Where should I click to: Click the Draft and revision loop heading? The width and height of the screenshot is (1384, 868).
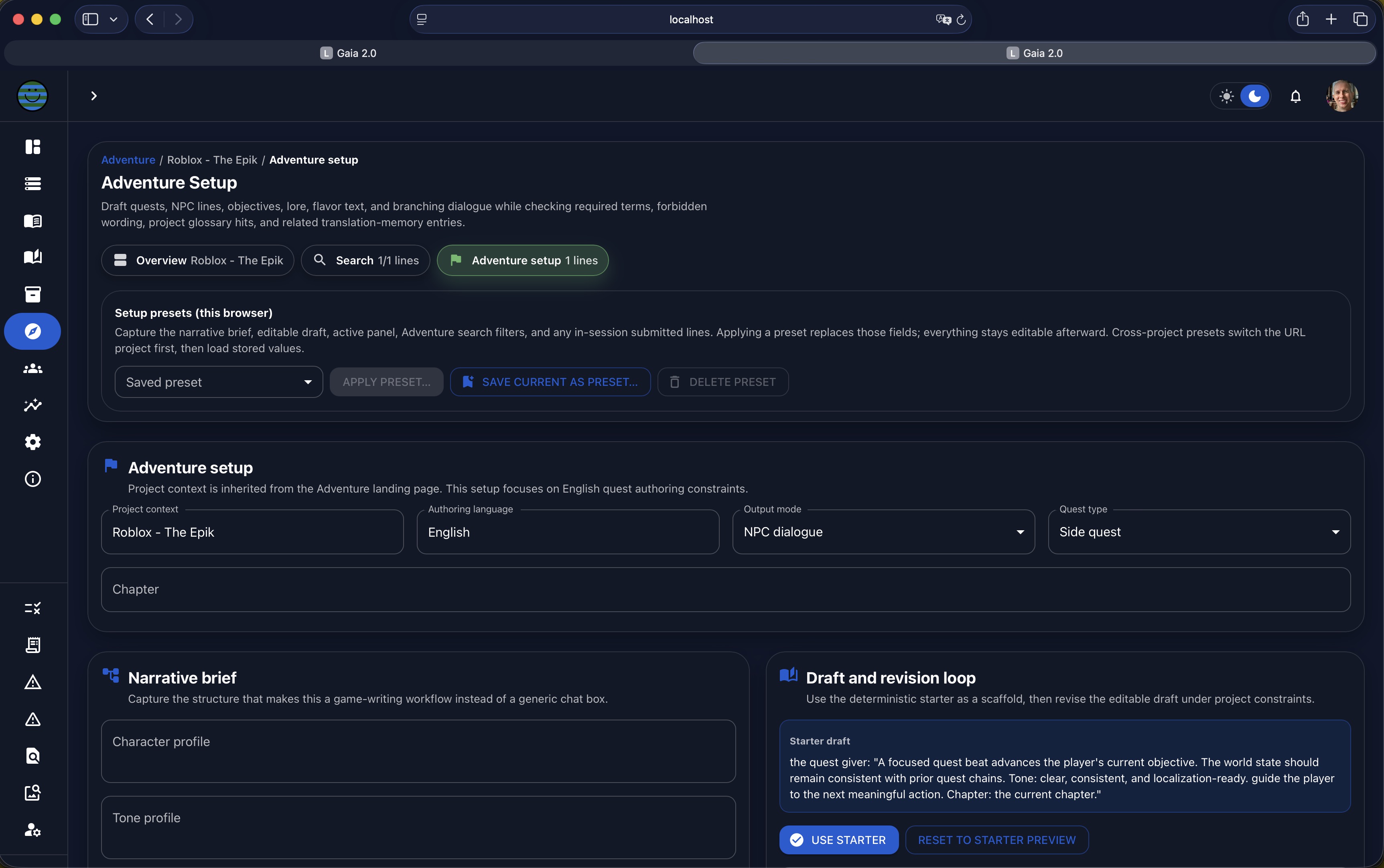coord(890,678)
